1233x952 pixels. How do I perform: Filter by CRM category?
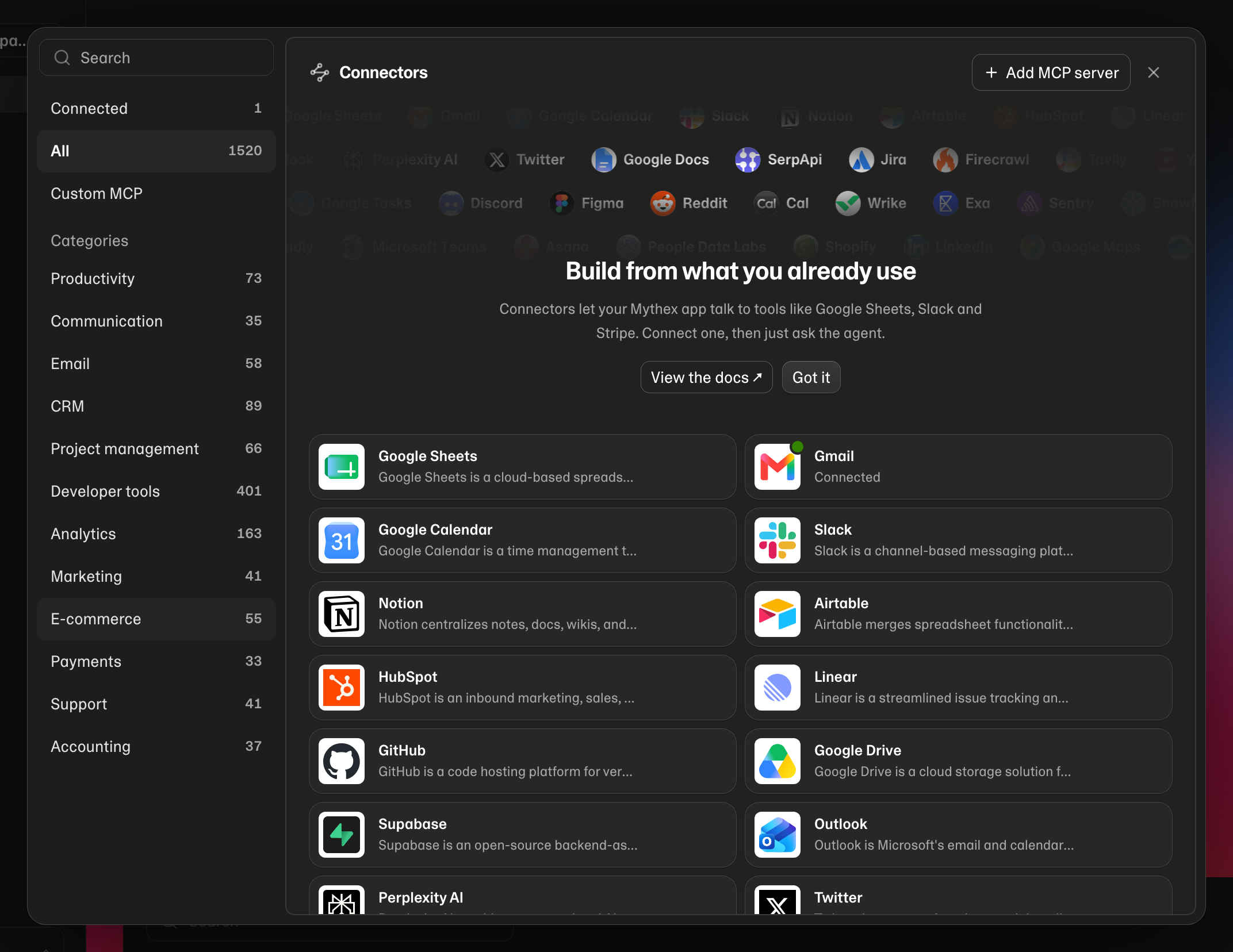156,406
